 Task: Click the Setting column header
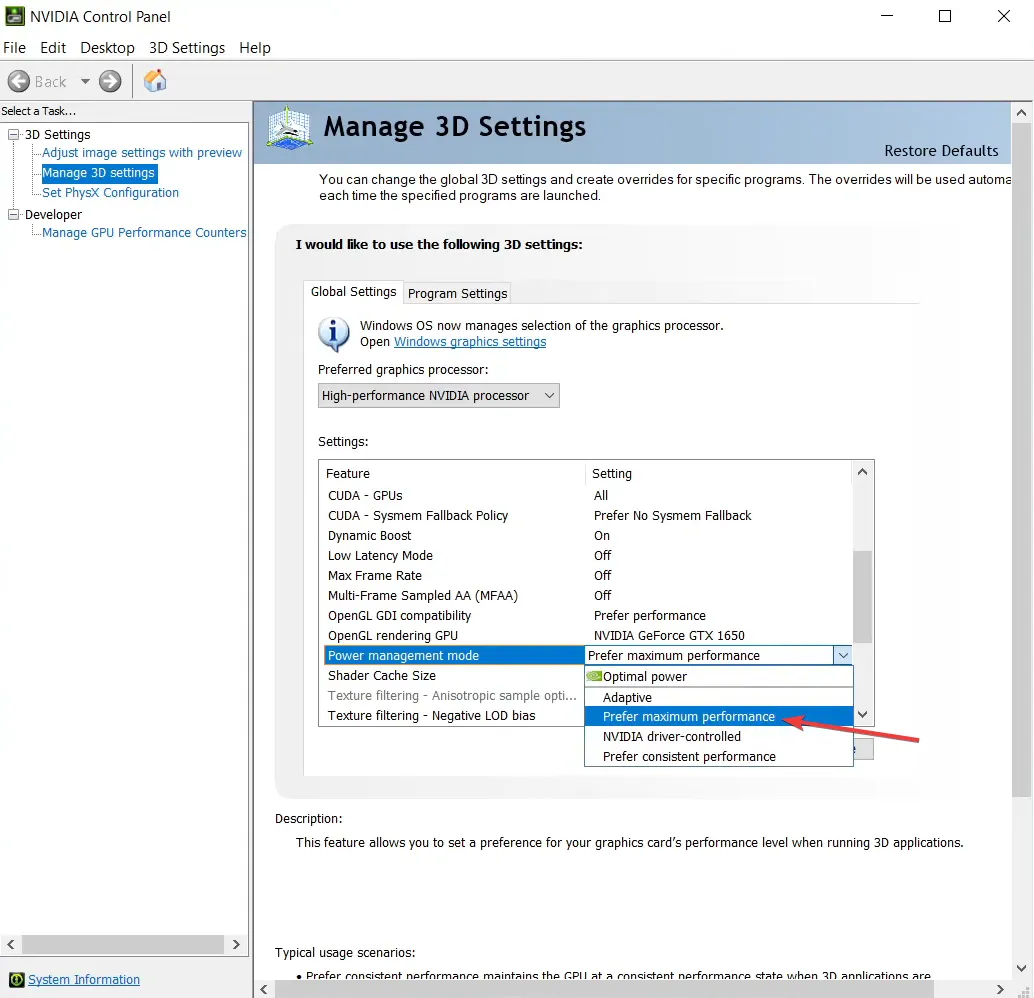719,474
